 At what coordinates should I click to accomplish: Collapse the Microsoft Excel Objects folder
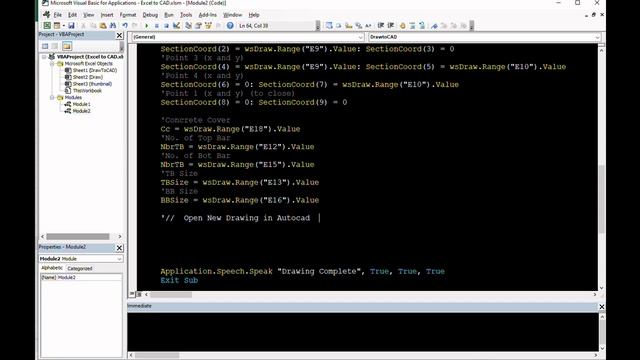point(52,64)
